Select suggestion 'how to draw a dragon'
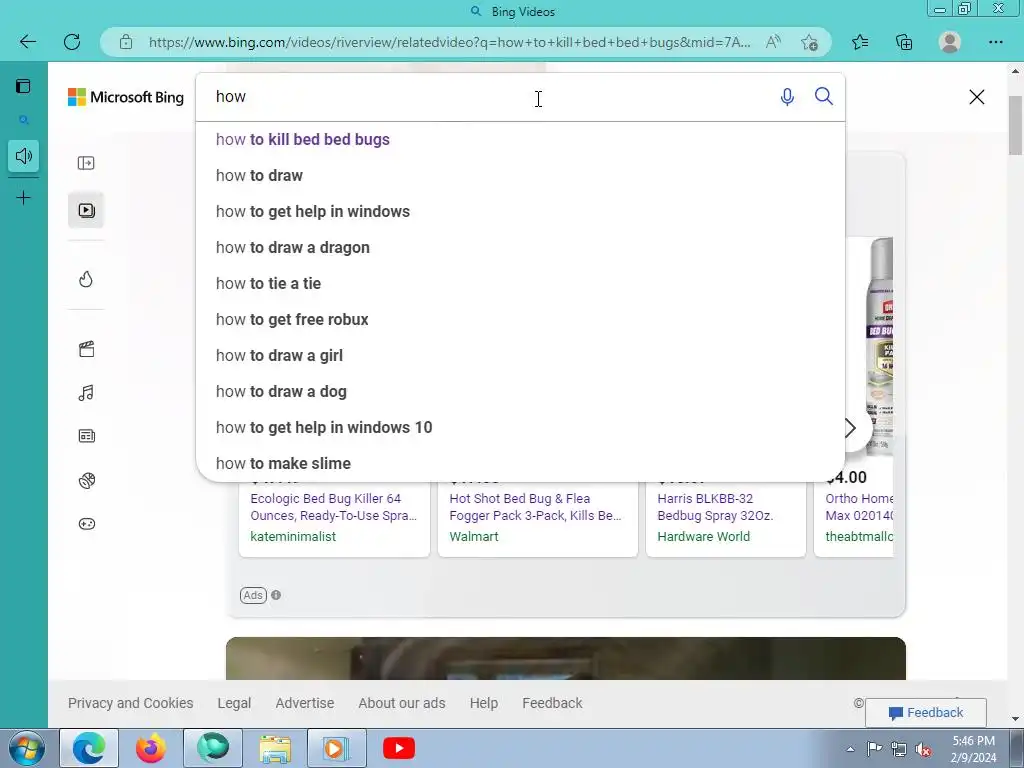Image resolution: width=1024 pixels, height=768 pixels. (520, 248)
